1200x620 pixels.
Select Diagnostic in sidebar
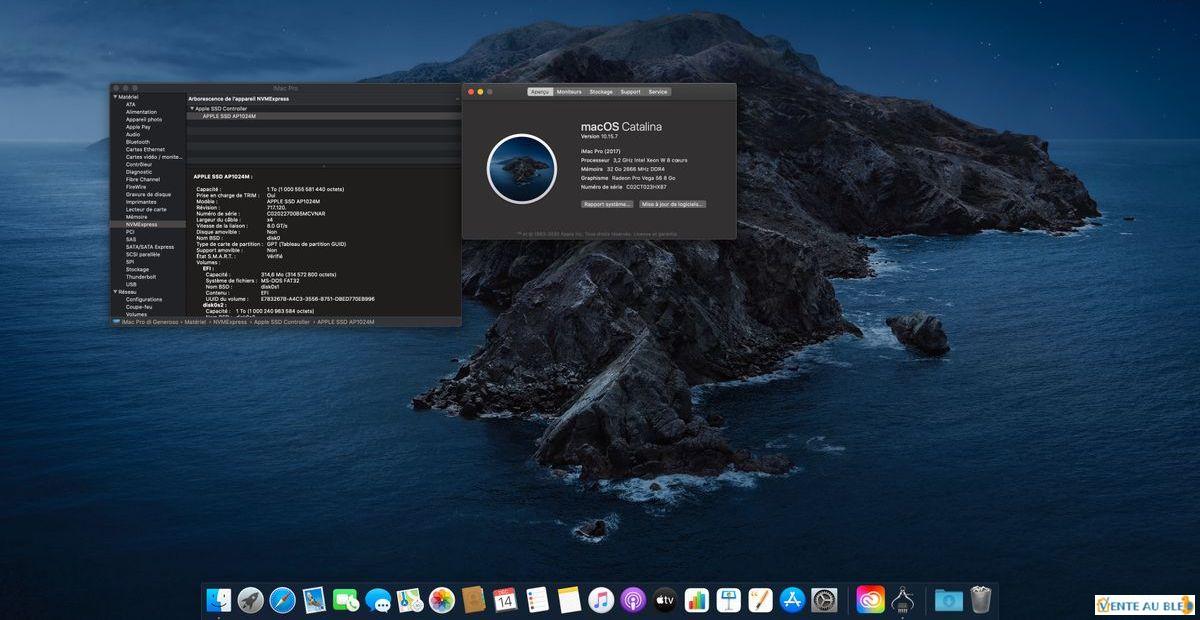tap(139, 172)
